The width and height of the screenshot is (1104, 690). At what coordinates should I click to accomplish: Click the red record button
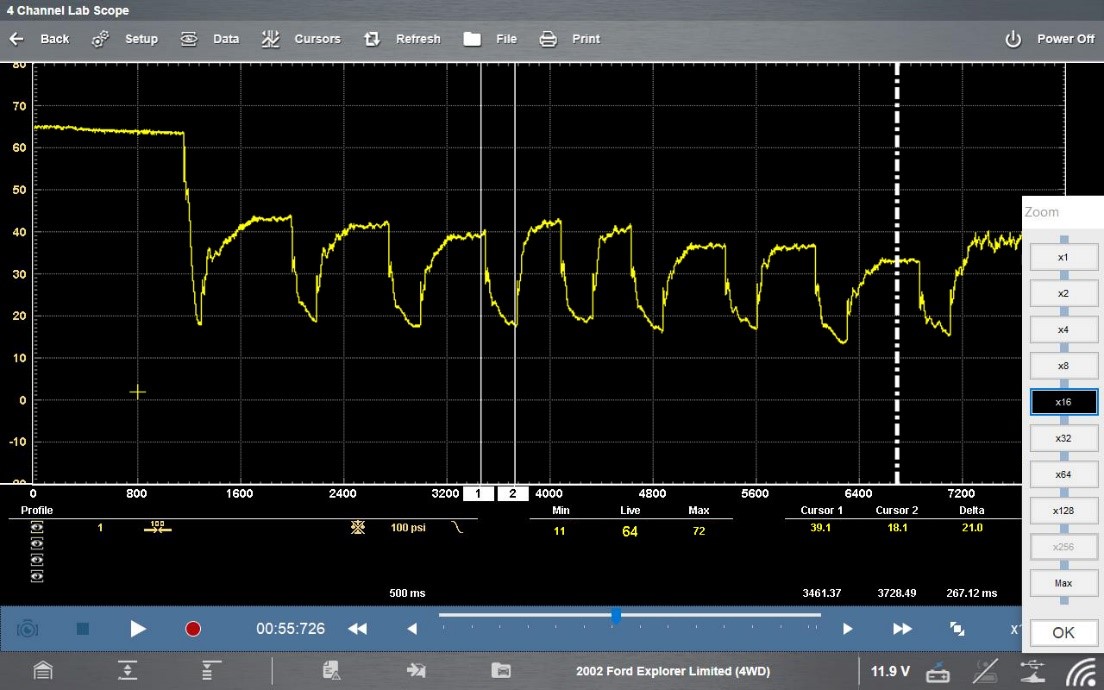tap(193, 629)
